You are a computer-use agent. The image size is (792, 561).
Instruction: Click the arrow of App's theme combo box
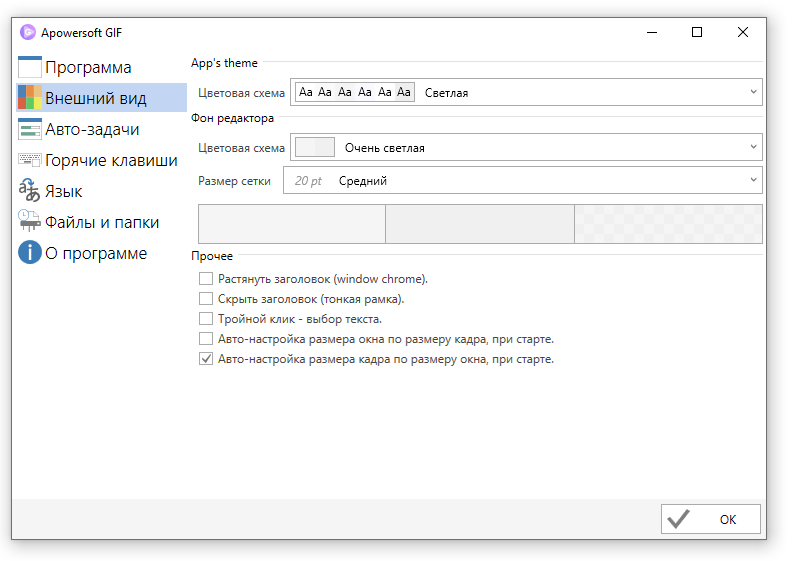[x=753, y=92]
